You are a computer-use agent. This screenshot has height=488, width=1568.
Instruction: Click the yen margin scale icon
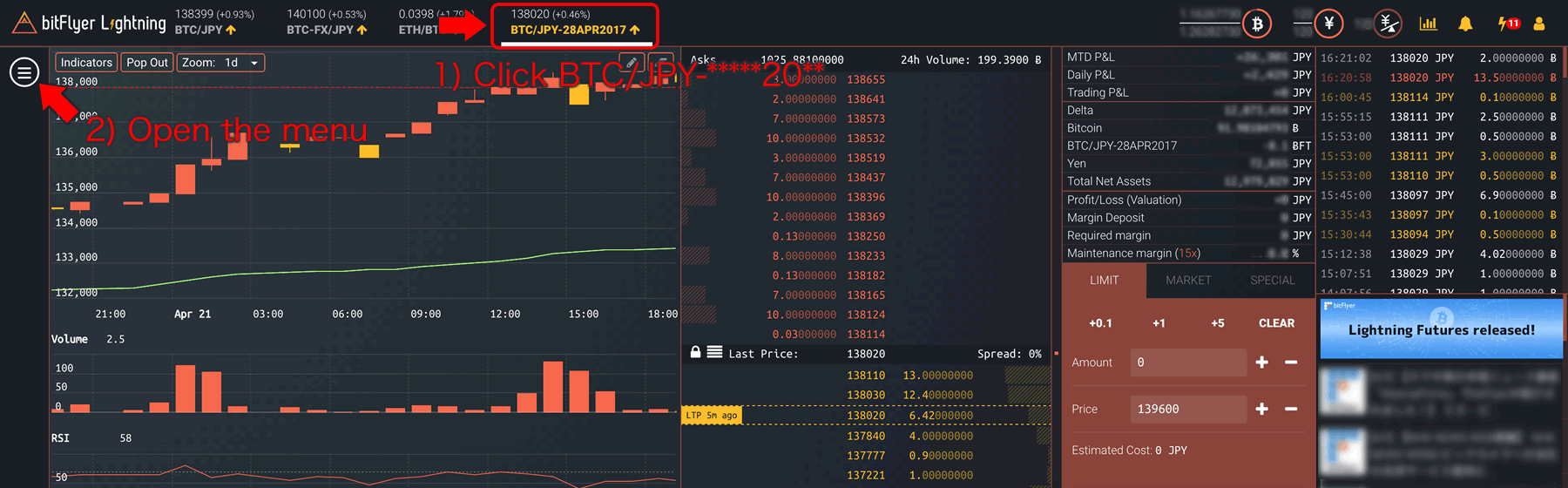pyautogui.click(x=1388, y=24)
